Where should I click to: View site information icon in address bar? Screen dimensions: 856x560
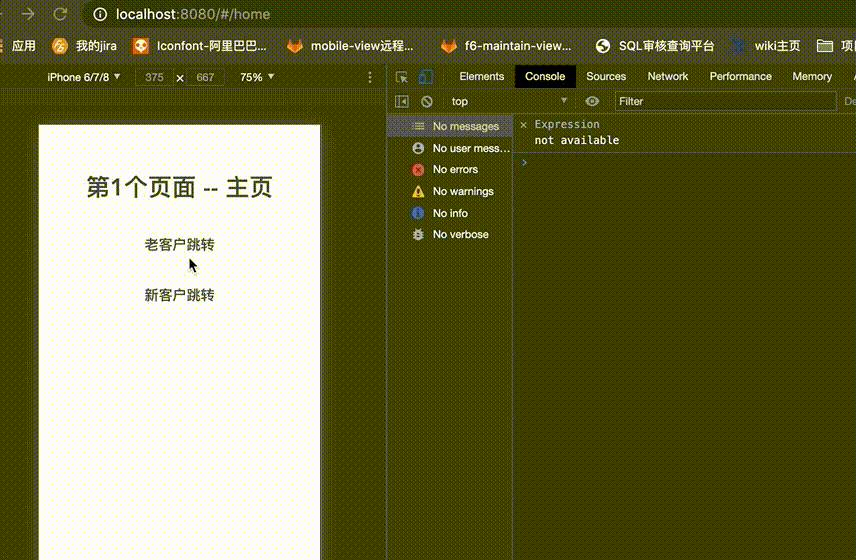[x=100, y=14]
